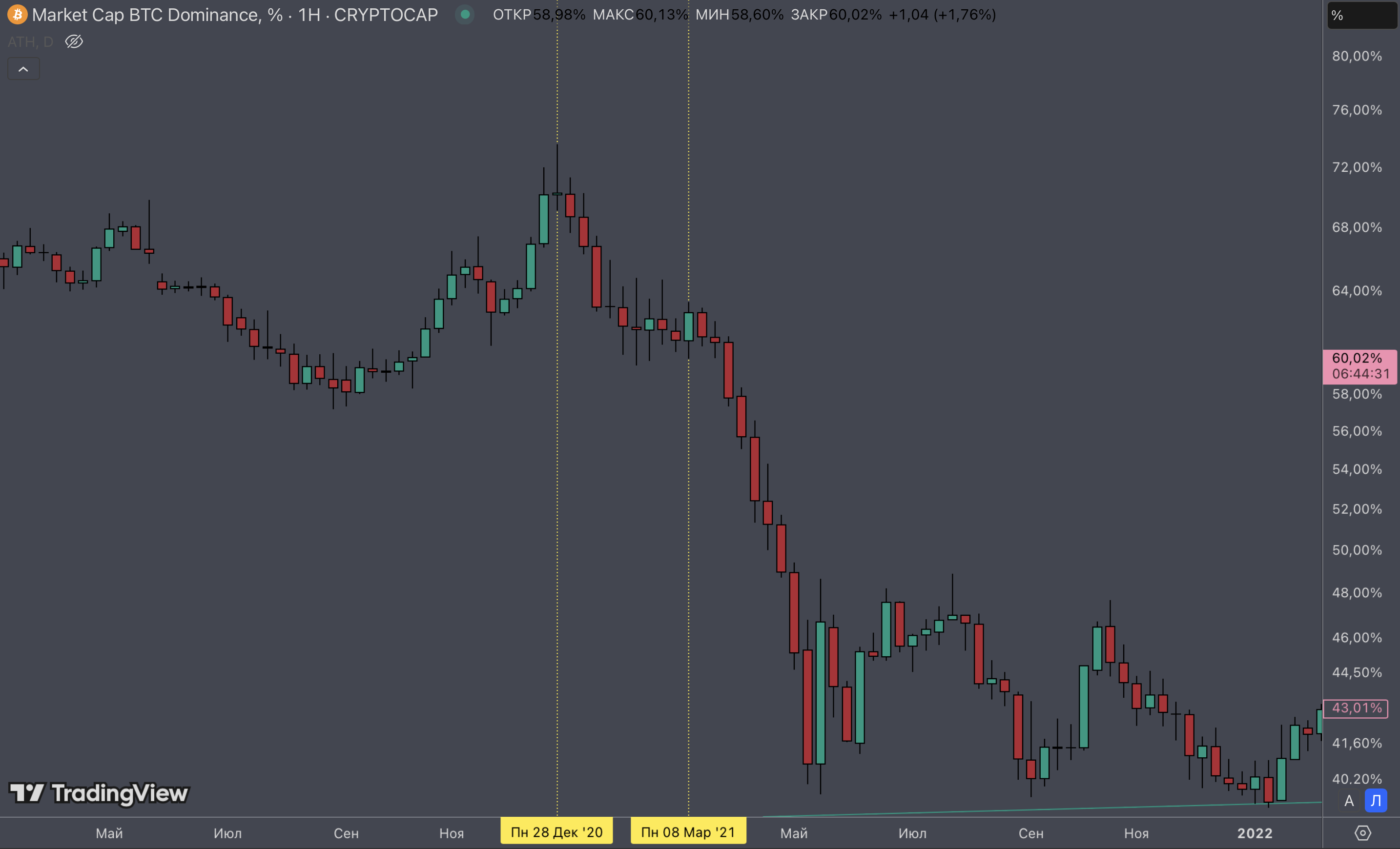The width and height of the screenshot is (1400, 849).
Task: Select the 'Пн 28 Дек '20' date label
Action: coord(556,832)
